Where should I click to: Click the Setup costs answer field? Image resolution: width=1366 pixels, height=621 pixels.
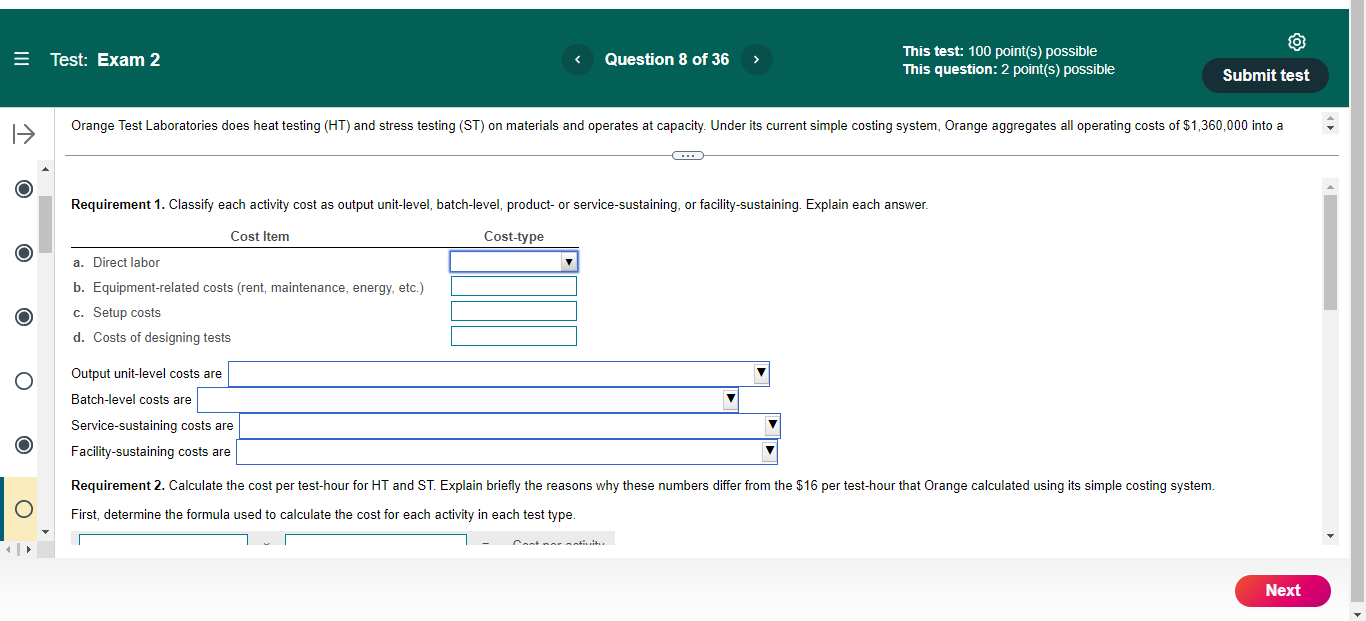514,310
